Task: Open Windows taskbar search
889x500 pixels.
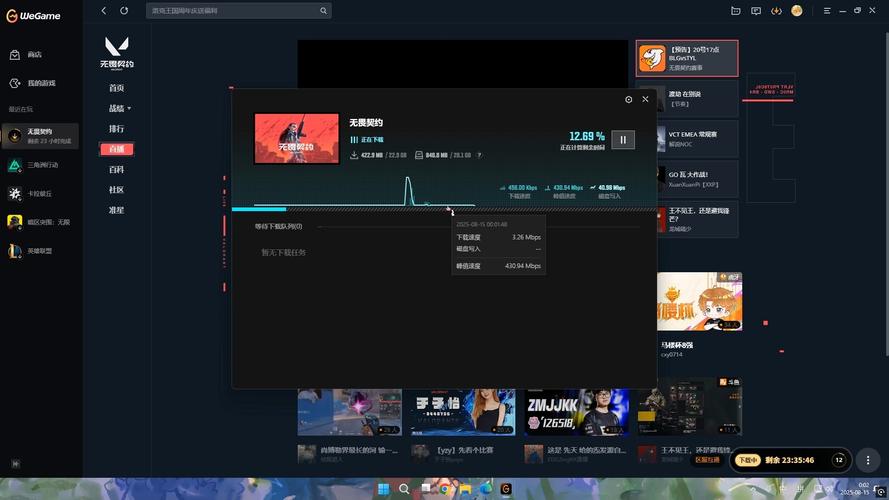Action: [404, 489]
